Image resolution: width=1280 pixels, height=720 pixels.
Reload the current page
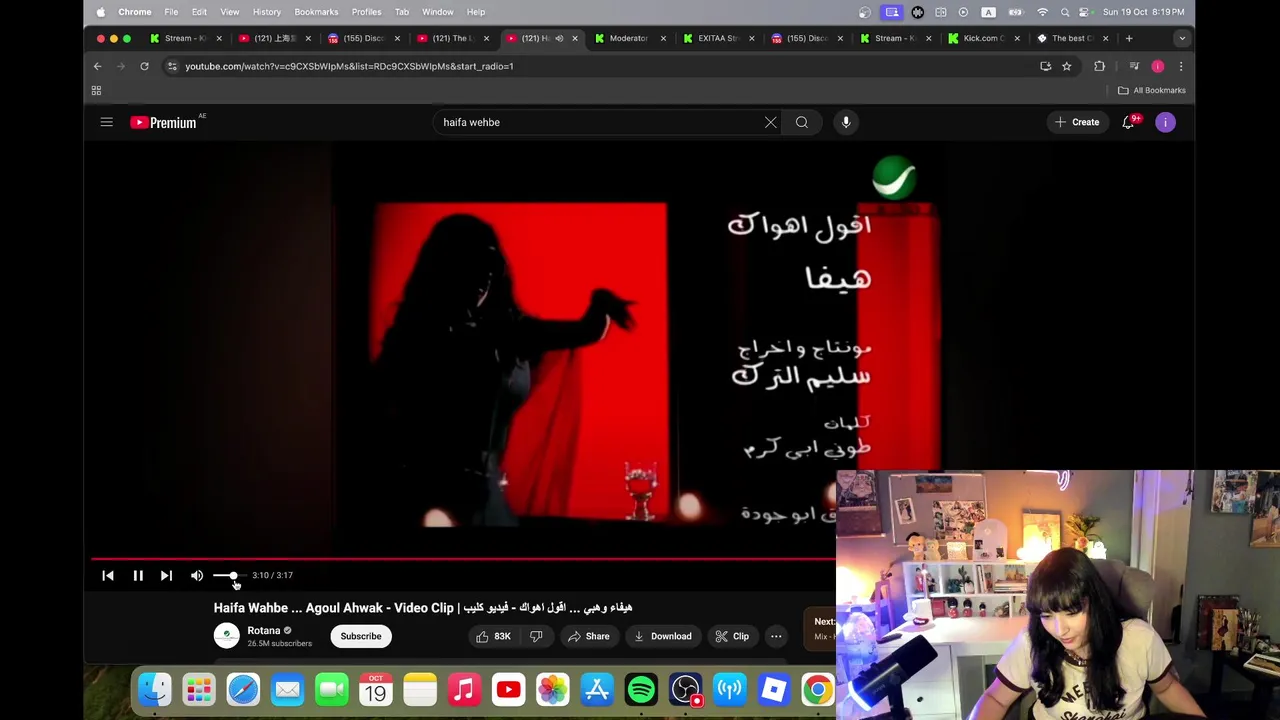pos(144,66)
